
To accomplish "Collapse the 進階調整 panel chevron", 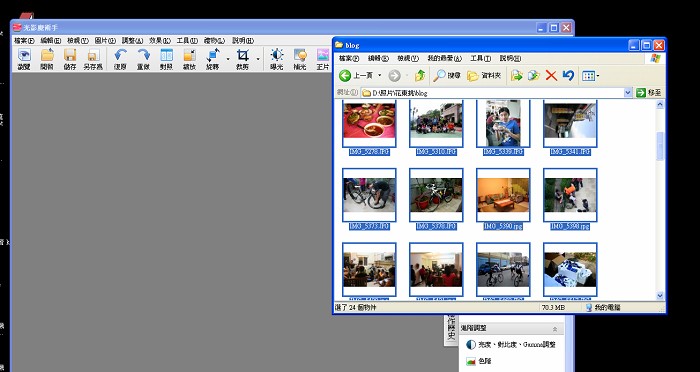I will coord(555,329).
